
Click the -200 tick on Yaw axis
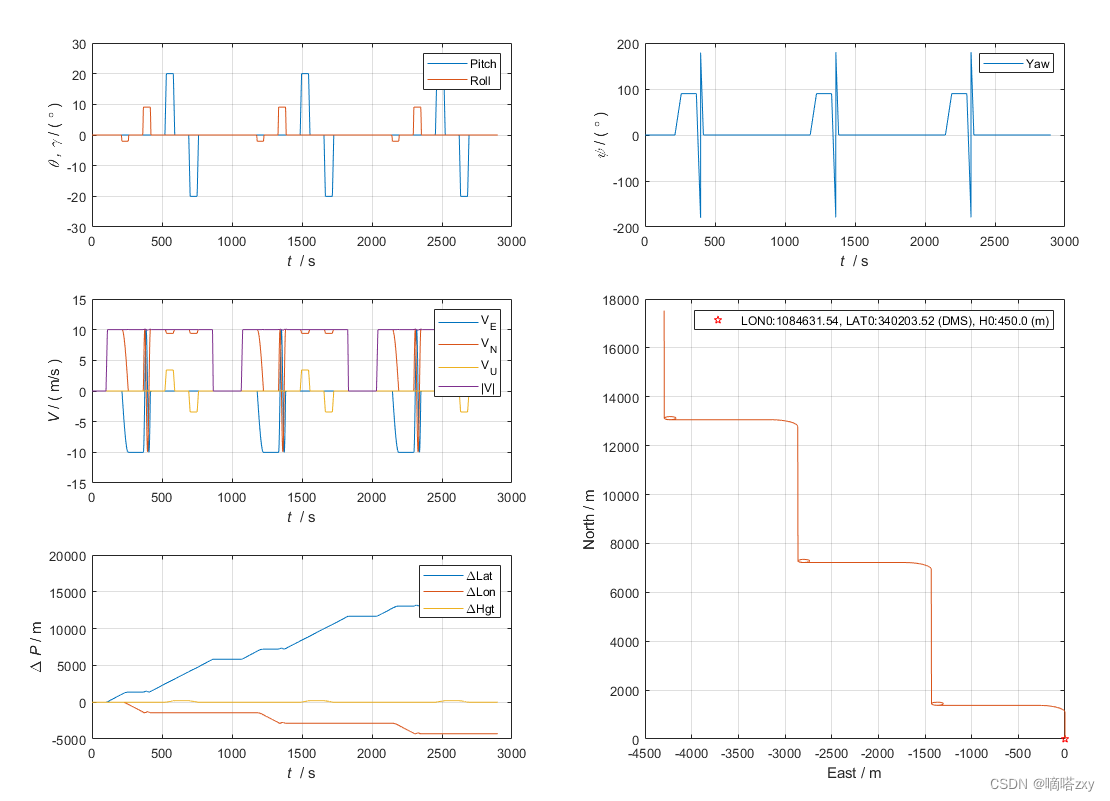[x=626, y=229]
